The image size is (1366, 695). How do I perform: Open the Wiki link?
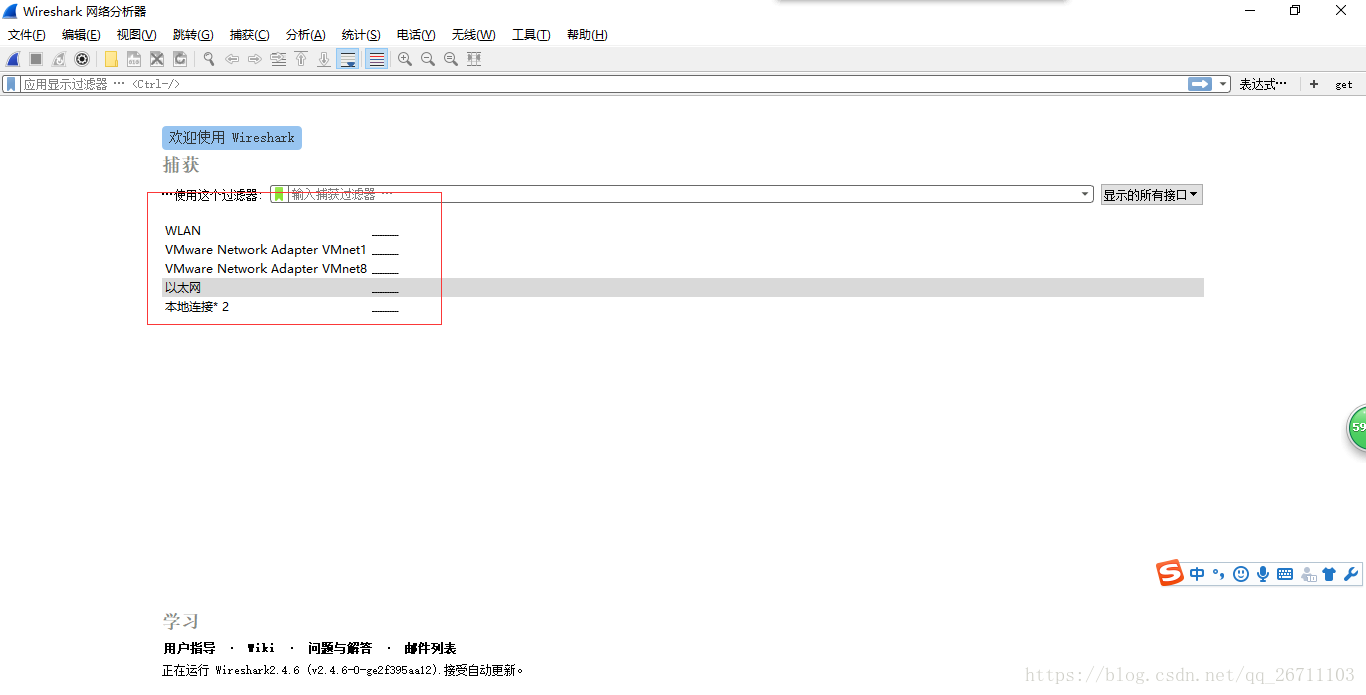click(x=261, y=648)
